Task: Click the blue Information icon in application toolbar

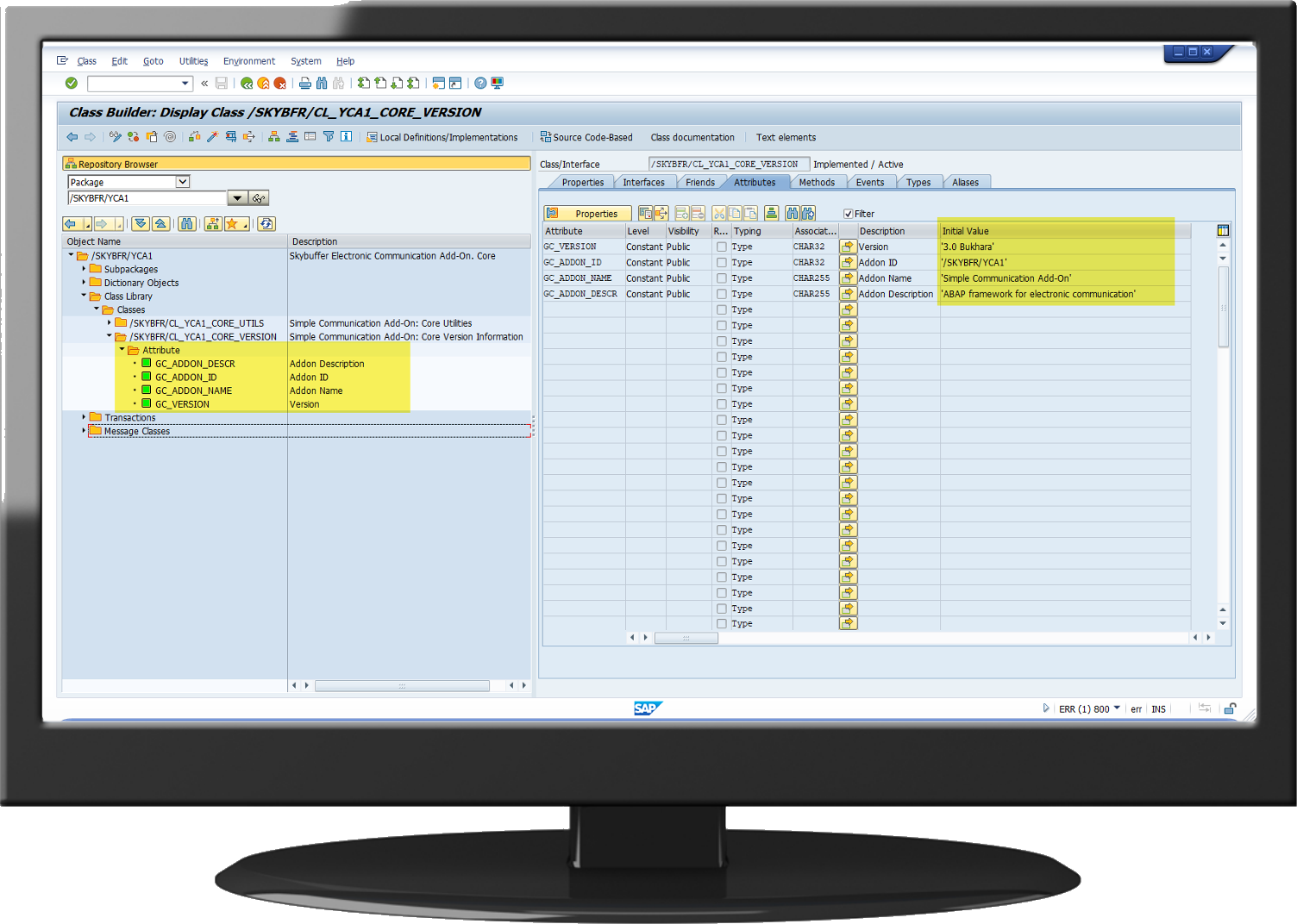Action: (346, 137)
